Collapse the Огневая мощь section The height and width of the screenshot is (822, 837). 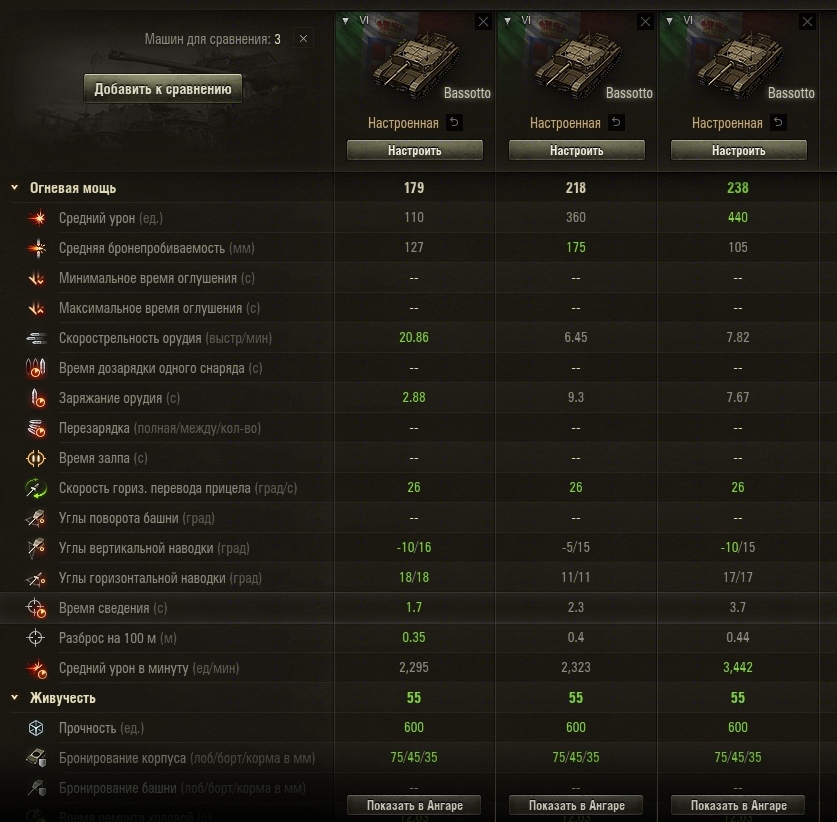pos(15,188)
